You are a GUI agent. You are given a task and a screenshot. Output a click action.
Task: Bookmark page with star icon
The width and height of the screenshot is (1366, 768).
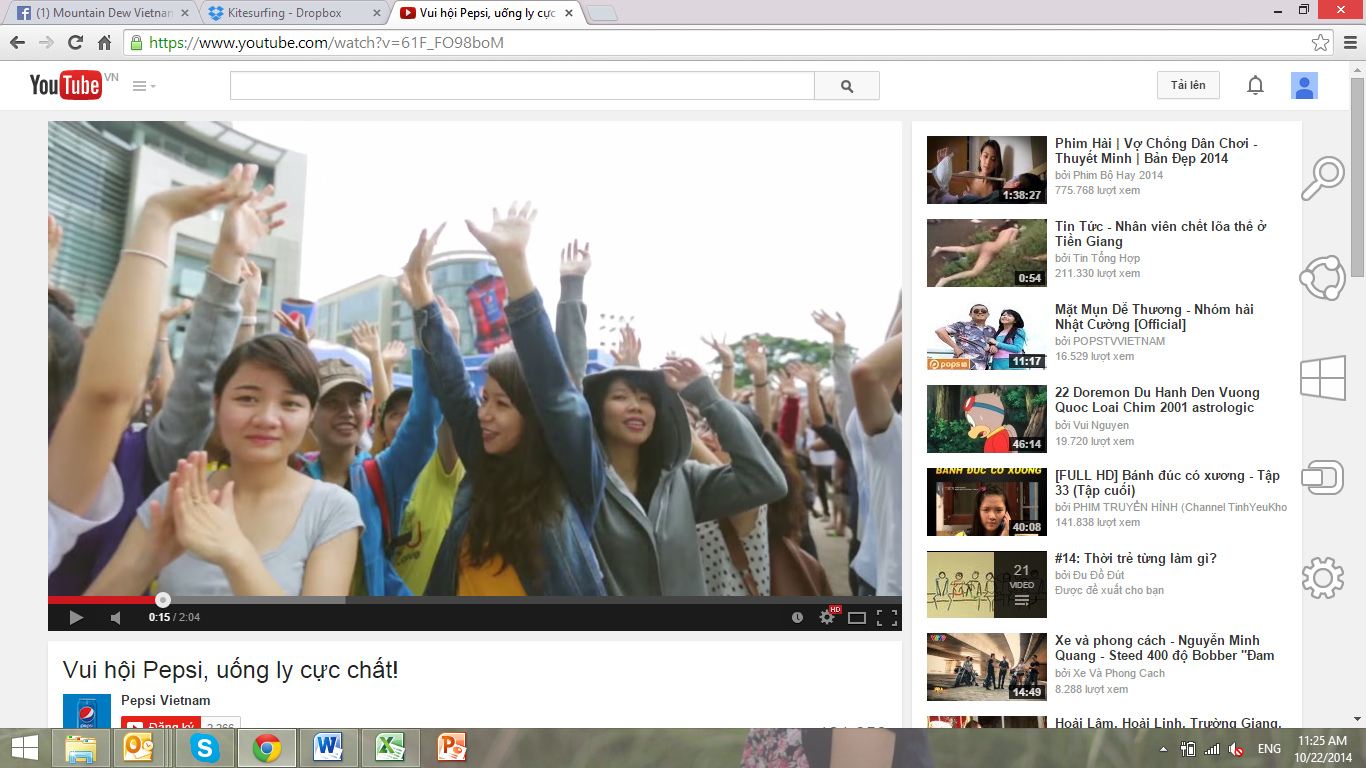pyautogui.click(x=1320, y=43)
